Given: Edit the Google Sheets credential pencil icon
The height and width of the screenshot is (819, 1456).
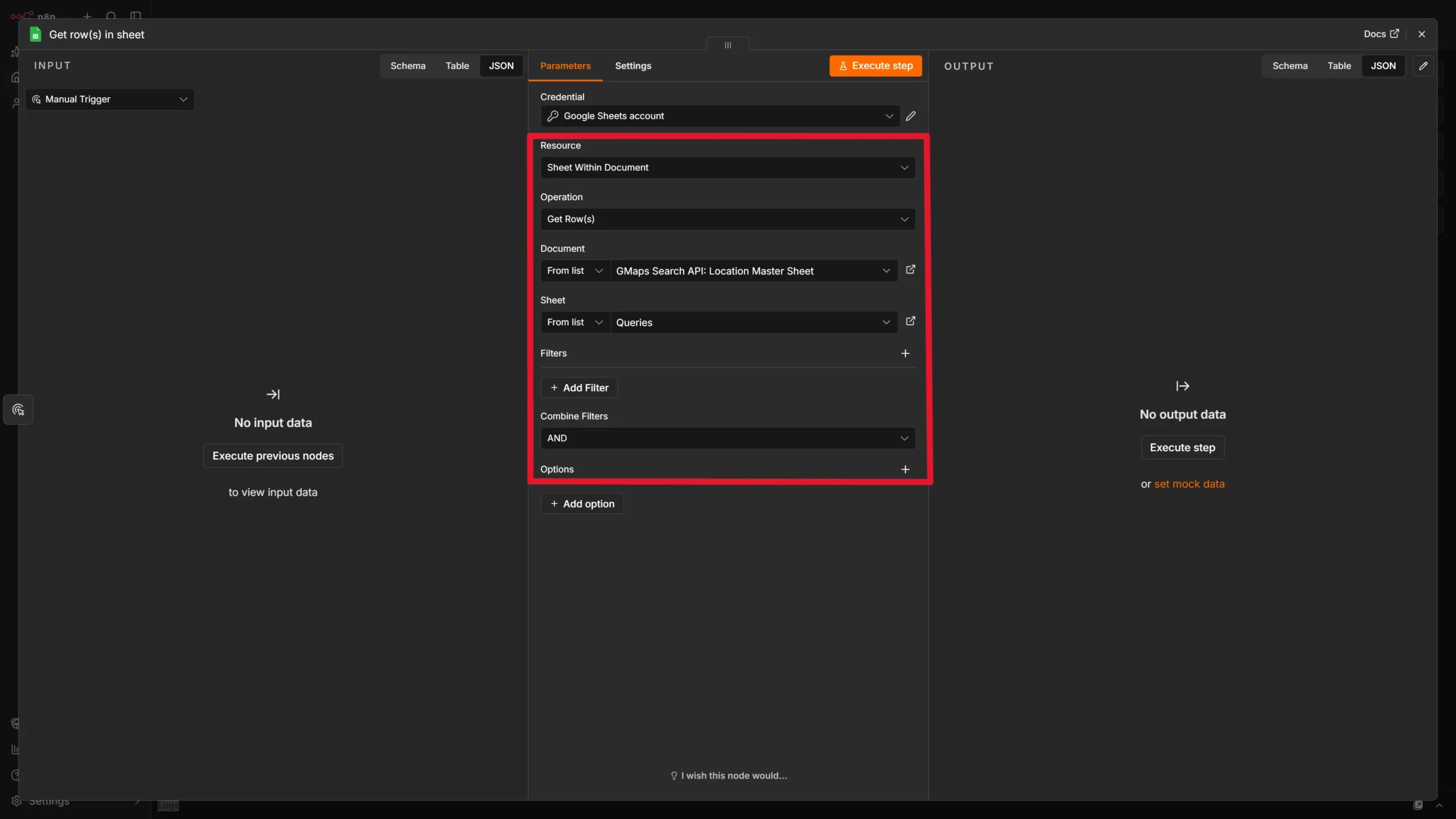Looking at the screenshot, I should (x=911, y=116).
